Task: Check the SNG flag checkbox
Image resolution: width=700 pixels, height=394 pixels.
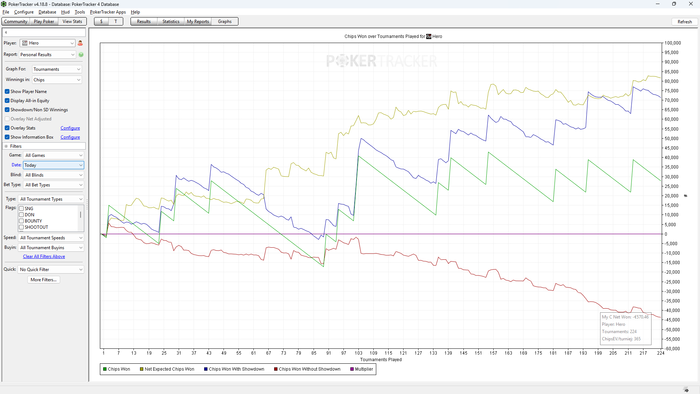Action: (x=21, y=208)
